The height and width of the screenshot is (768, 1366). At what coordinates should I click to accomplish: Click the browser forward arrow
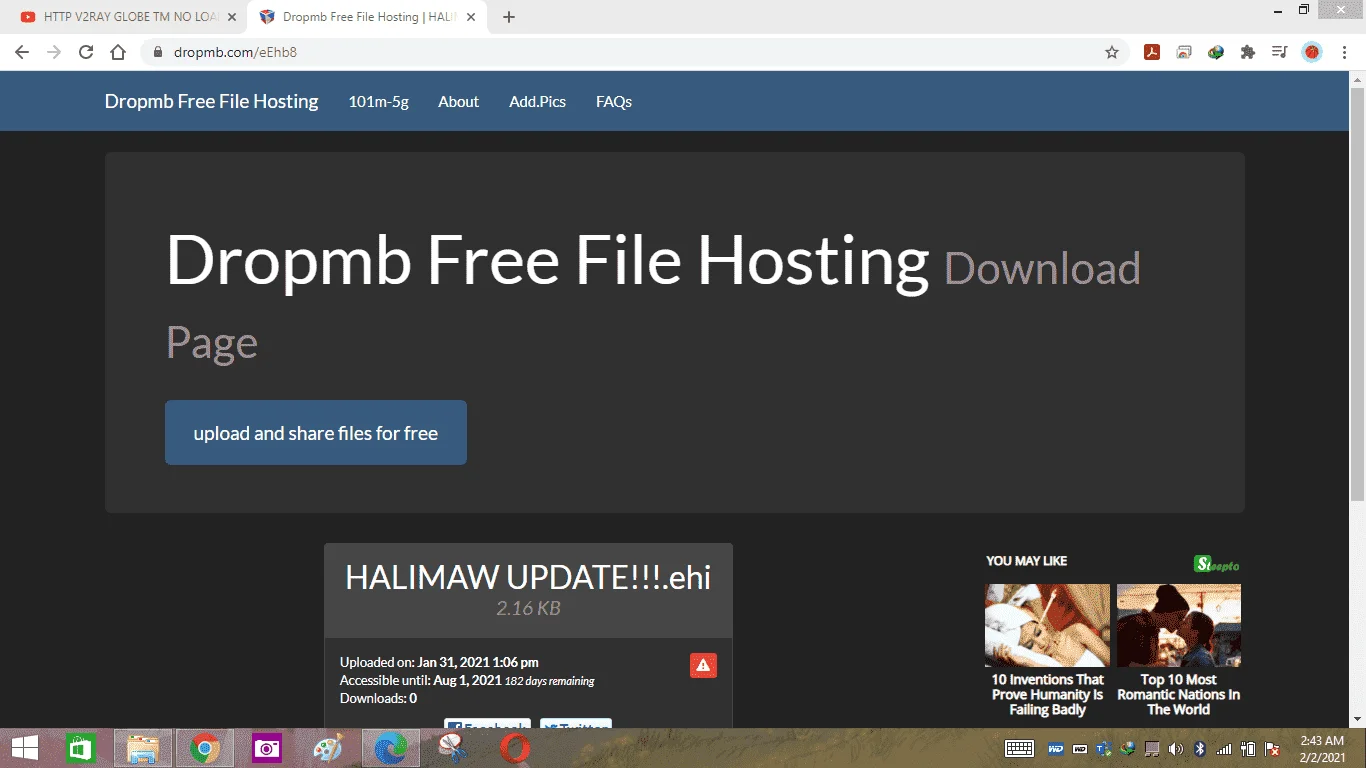54,52
